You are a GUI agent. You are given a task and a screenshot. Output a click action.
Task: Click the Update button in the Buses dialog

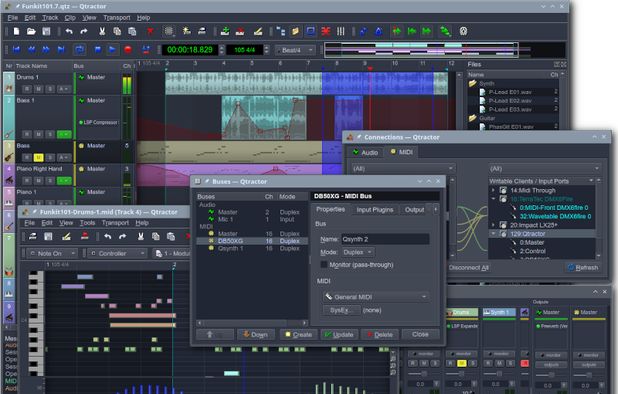click(339, 335)
